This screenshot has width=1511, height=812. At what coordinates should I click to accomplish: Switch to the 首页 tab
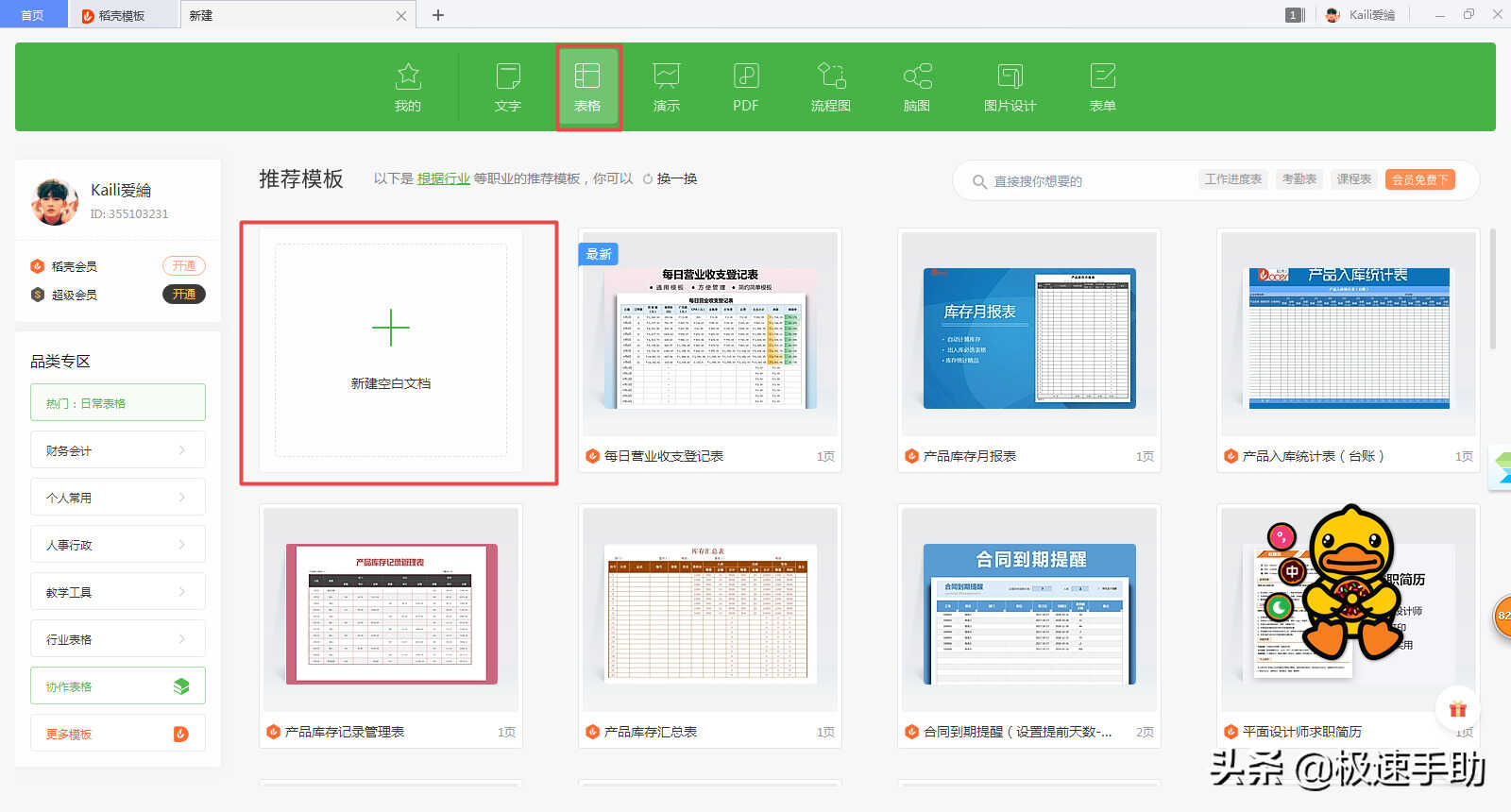click(33, 15)
